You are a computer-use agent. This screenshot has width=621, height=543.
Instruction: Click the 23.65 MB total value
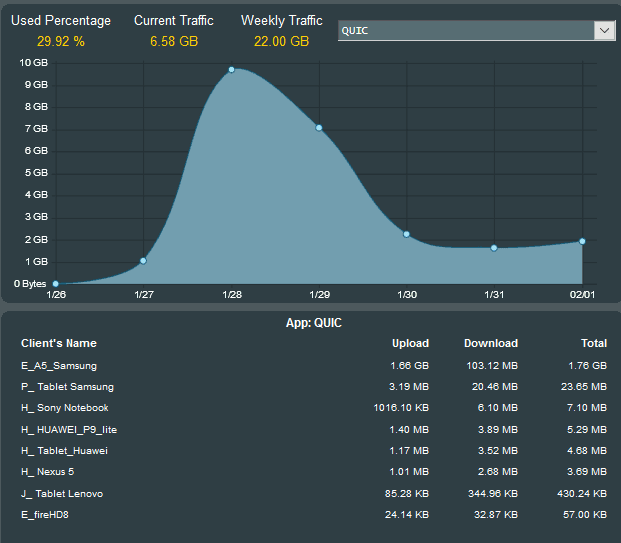coord(584,387)
